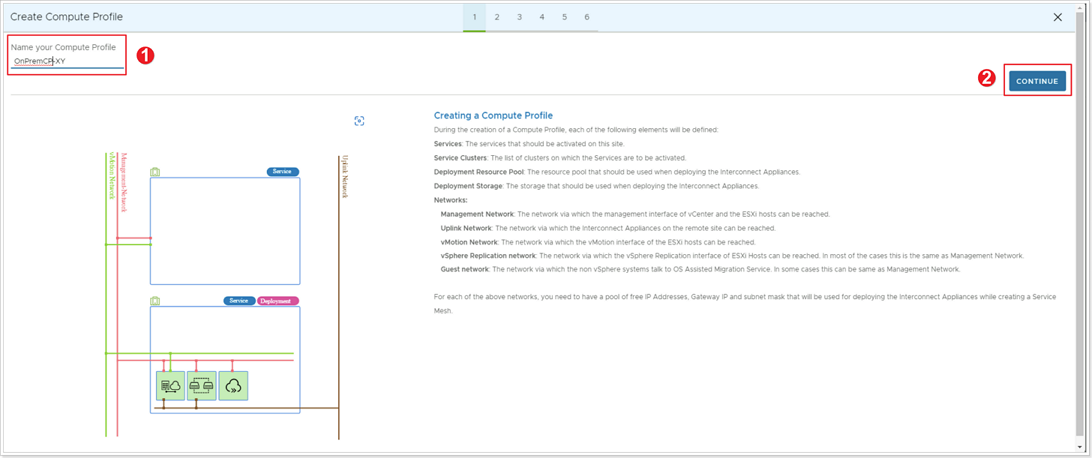
Task: Select the cloud with arrows appliance icon
Action: (233, 385)
